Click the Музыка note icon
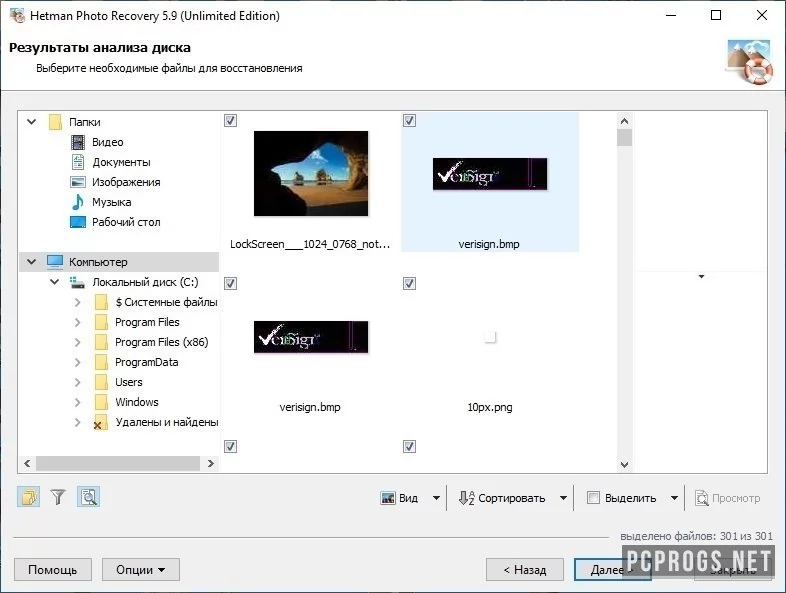This screenshot has height=593, width=786. pos(78,202)
